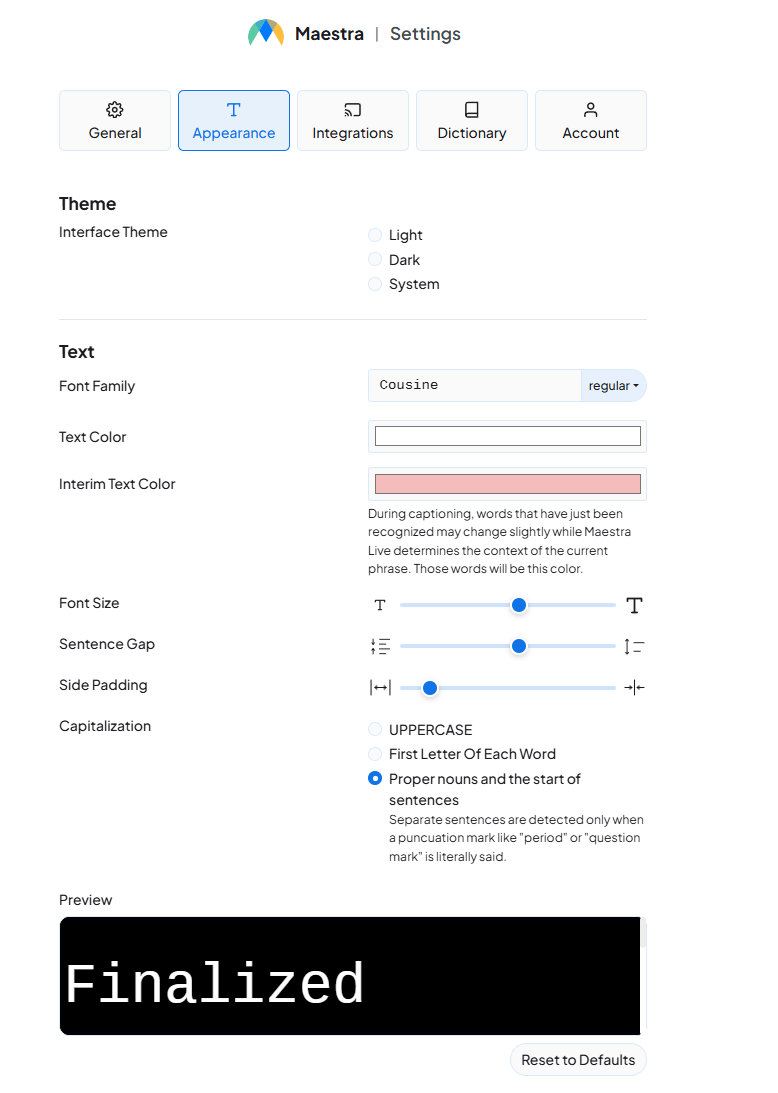Screen dimensions: 778x1093
Task: Open the Dictionary tab with book icon
Action: (x=472, y=121)
